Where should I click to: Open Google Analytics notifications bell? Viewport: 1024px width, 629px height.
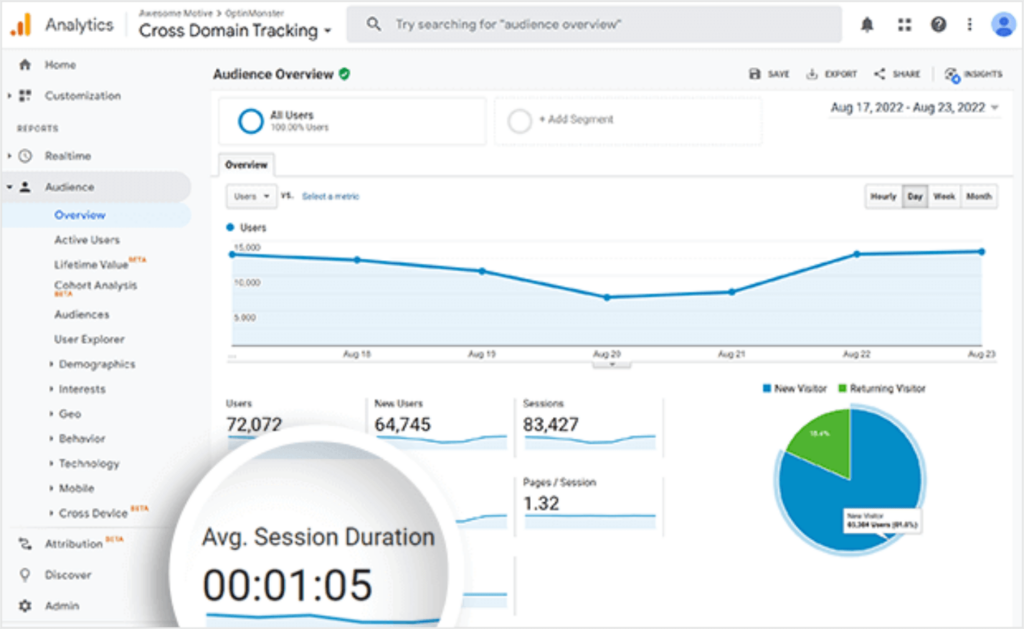click(866, 23)
